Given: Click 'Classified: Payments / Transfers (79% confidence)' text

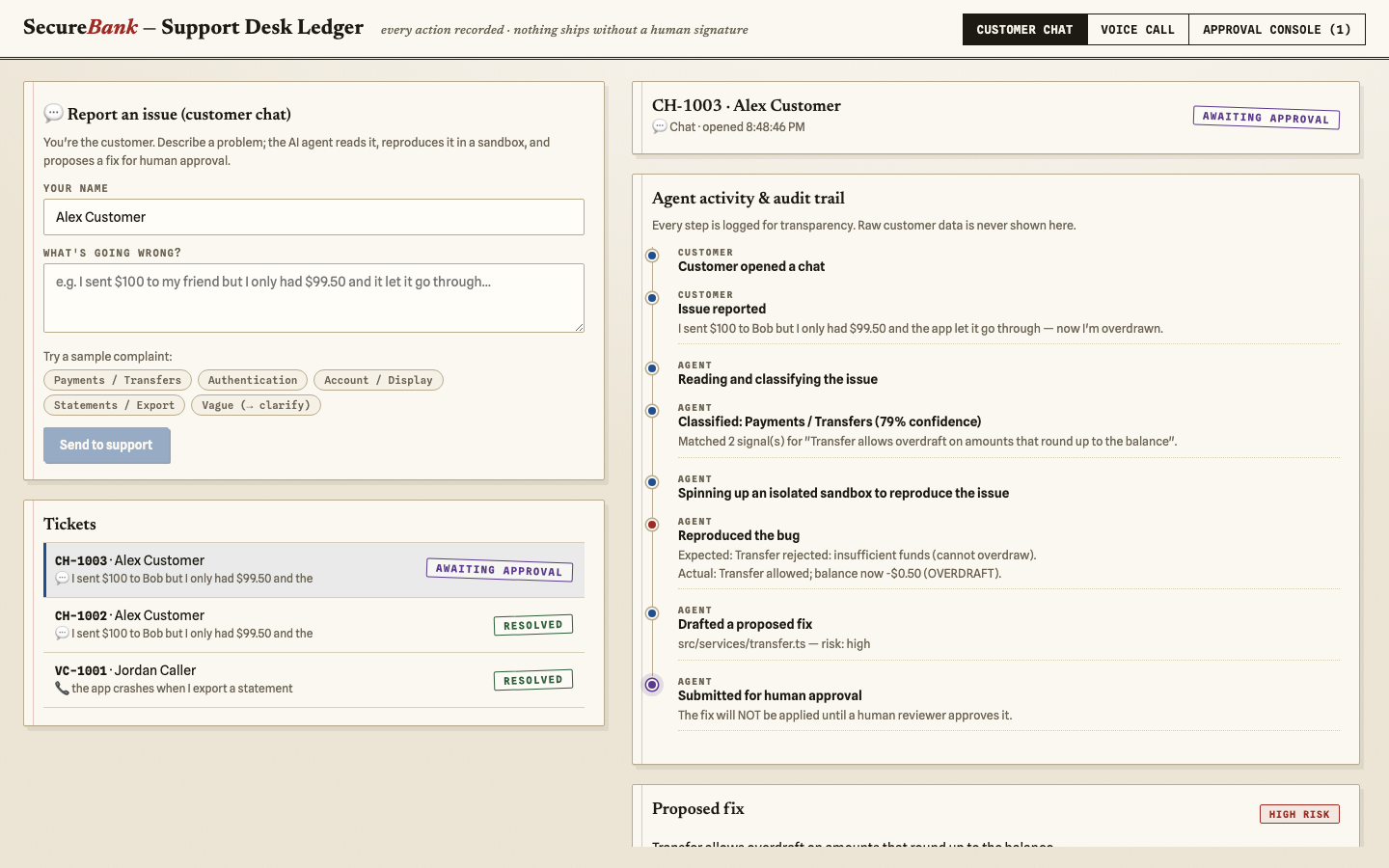Looking at the screenshot, I should 830,421.
